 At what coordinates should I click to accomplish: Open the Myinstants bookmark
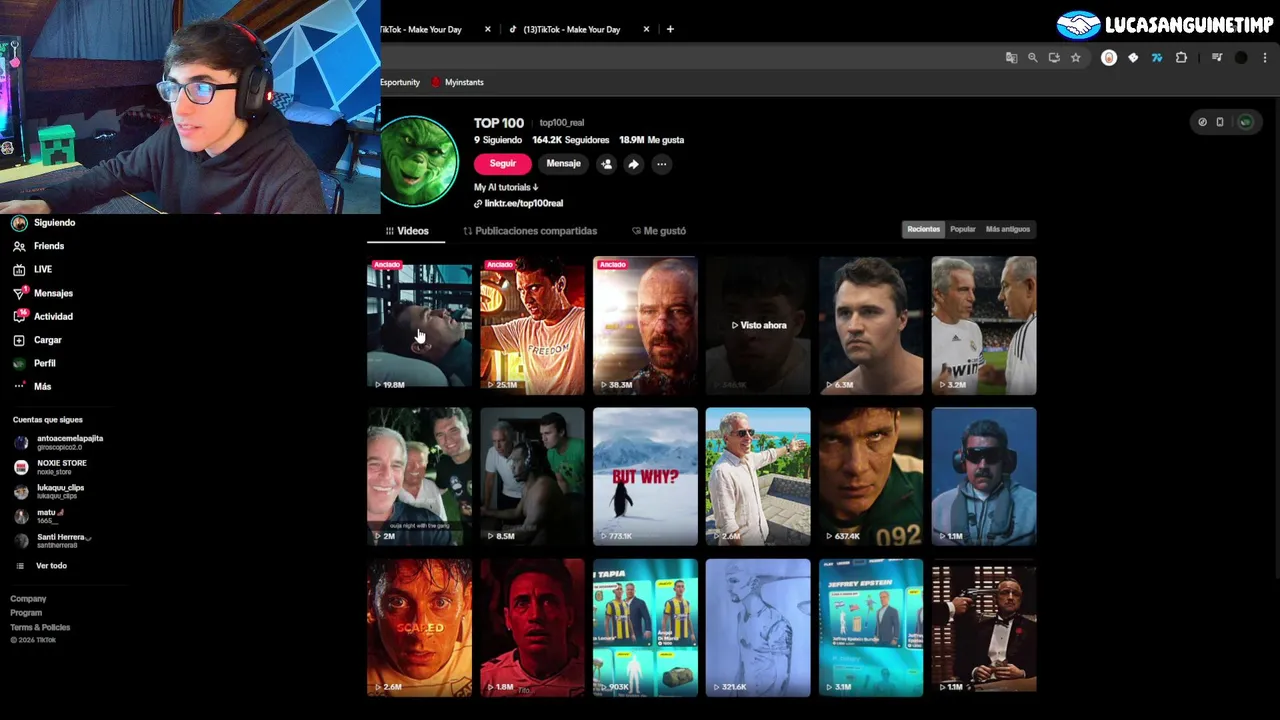point(457,82)
